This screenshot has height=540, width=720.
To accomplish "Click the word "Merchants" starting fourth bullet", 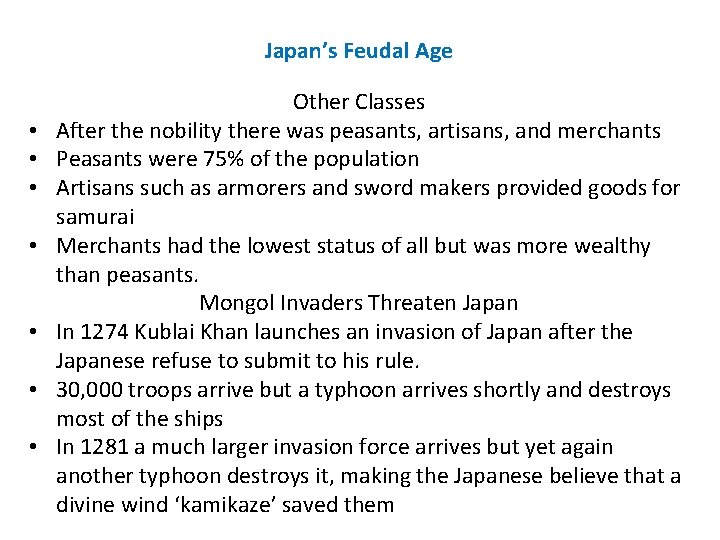I will click(108, 246).
